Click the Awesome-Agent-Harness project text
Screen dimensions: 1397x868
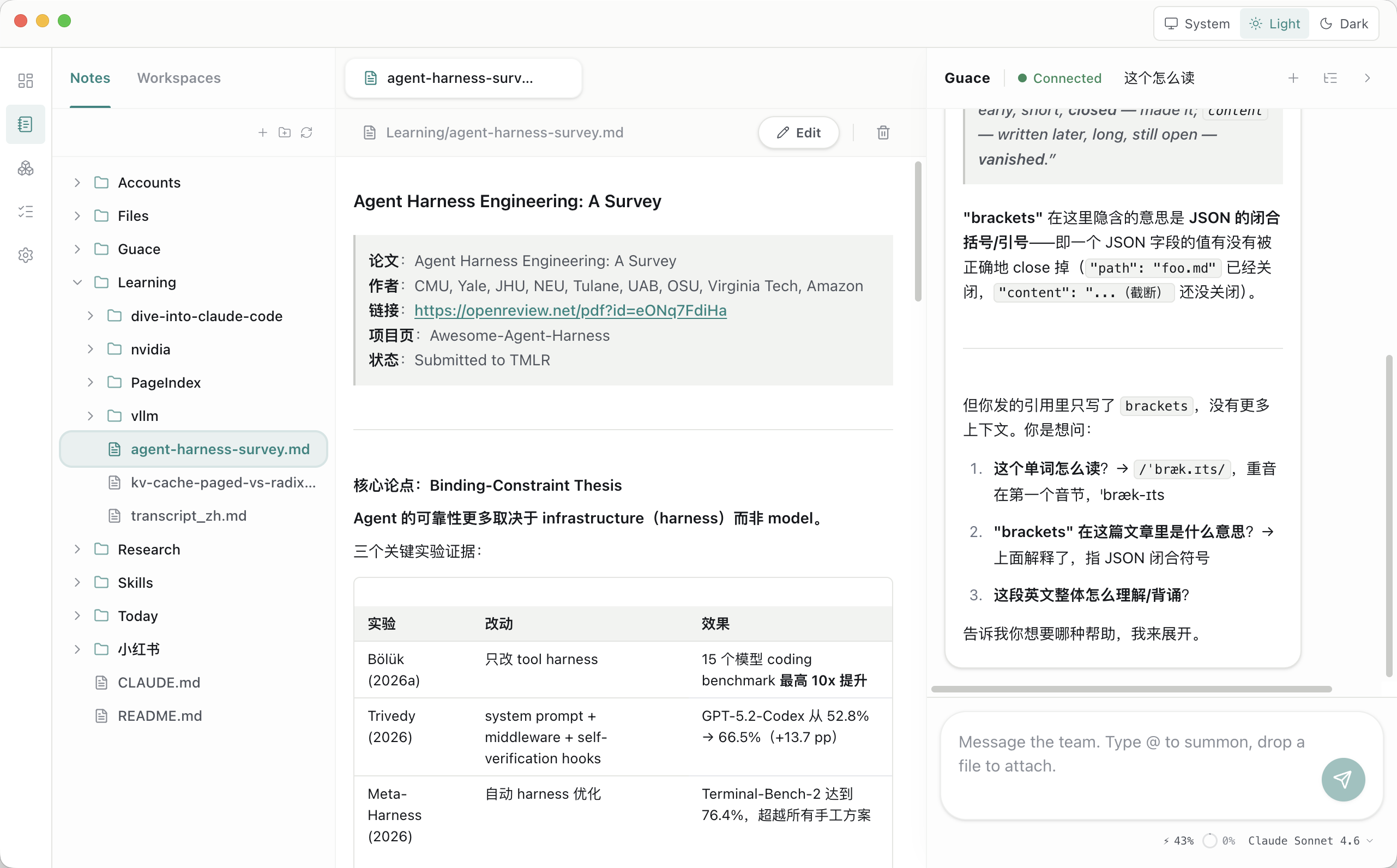pyautogui.click(x=520, y=335)
